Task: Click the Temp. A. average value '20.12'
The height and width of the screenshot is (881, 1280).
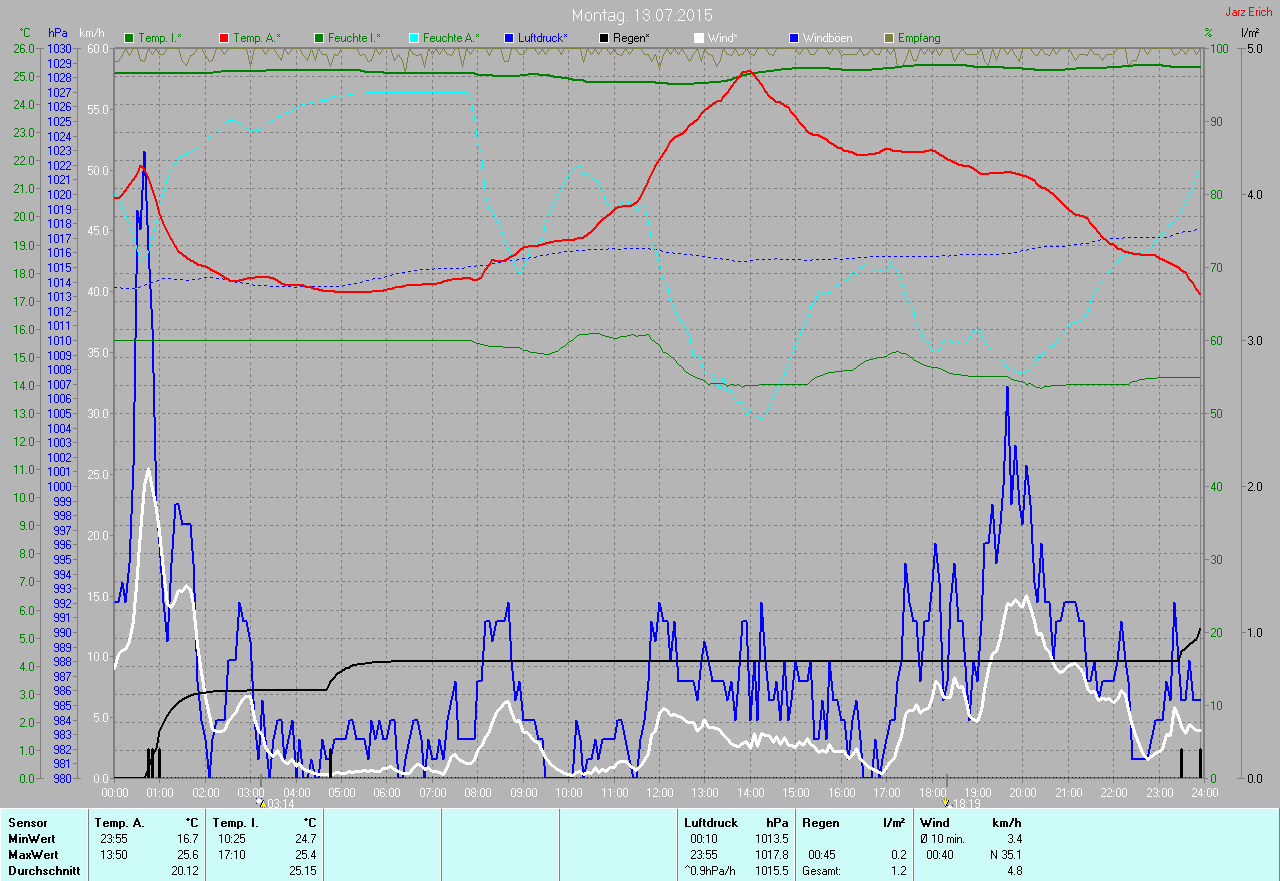Action: click(x=184, y=871)
